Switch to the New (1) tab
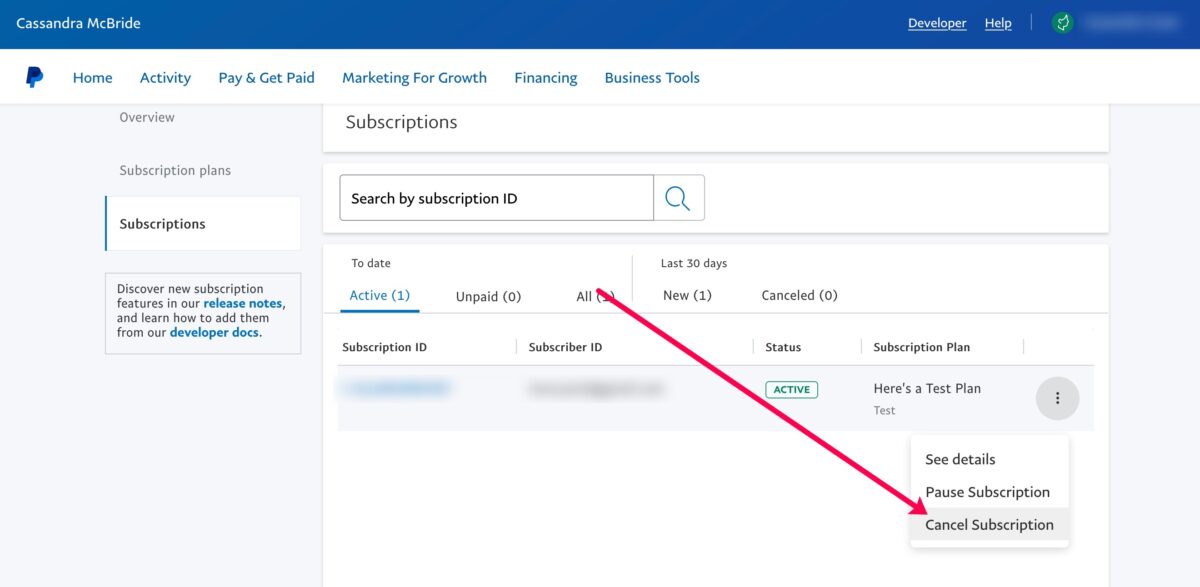 [x=687, y=295]
